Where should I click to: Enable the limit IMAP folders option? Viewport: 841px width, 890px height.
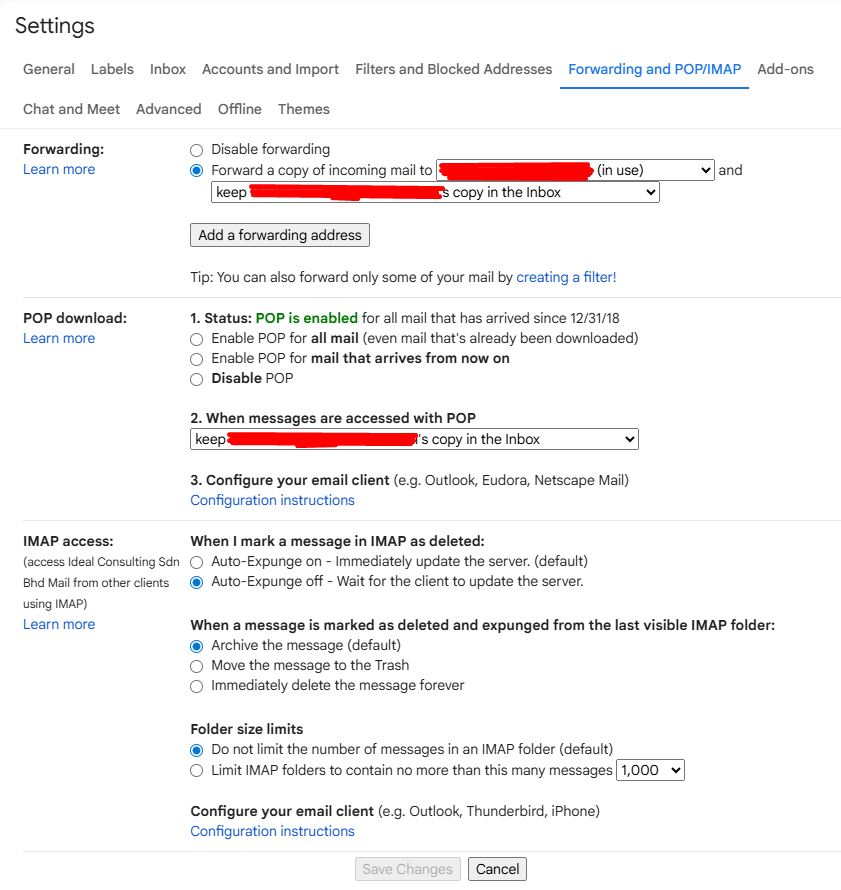[197, 771]
